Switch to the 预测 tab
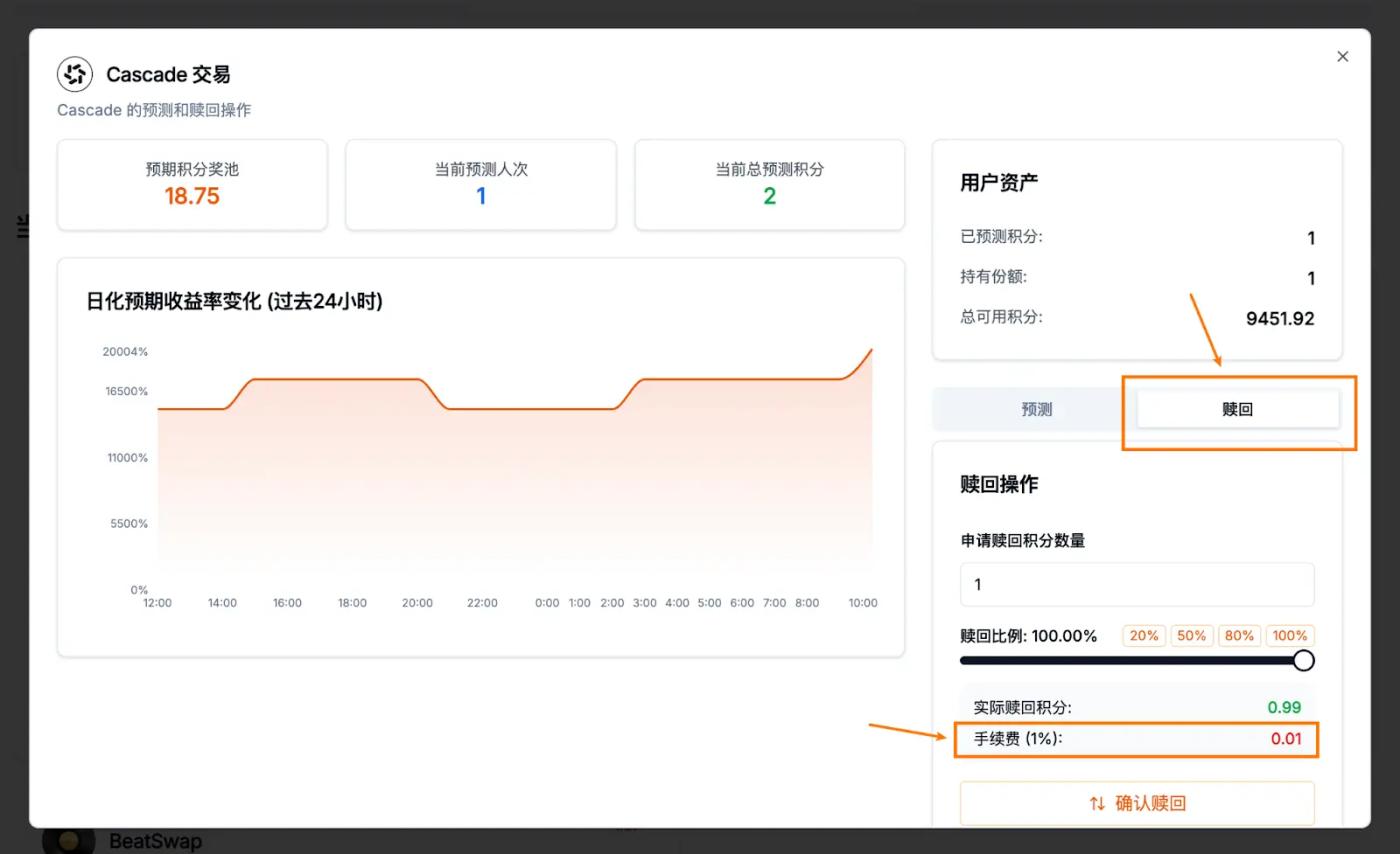The height and width of the screenshot is (854, 1400). click(1036, 409)
